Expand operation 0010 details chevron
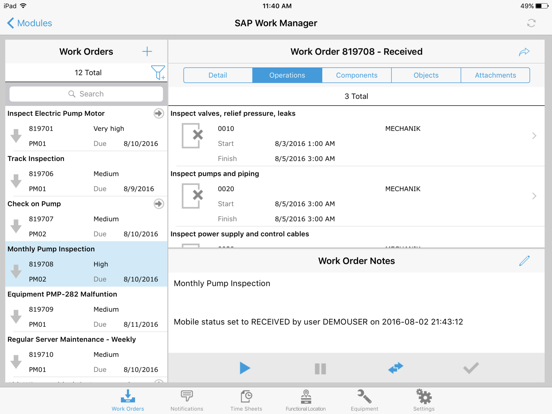This screenshot has height=414, width=552. (x=534, y=136)
